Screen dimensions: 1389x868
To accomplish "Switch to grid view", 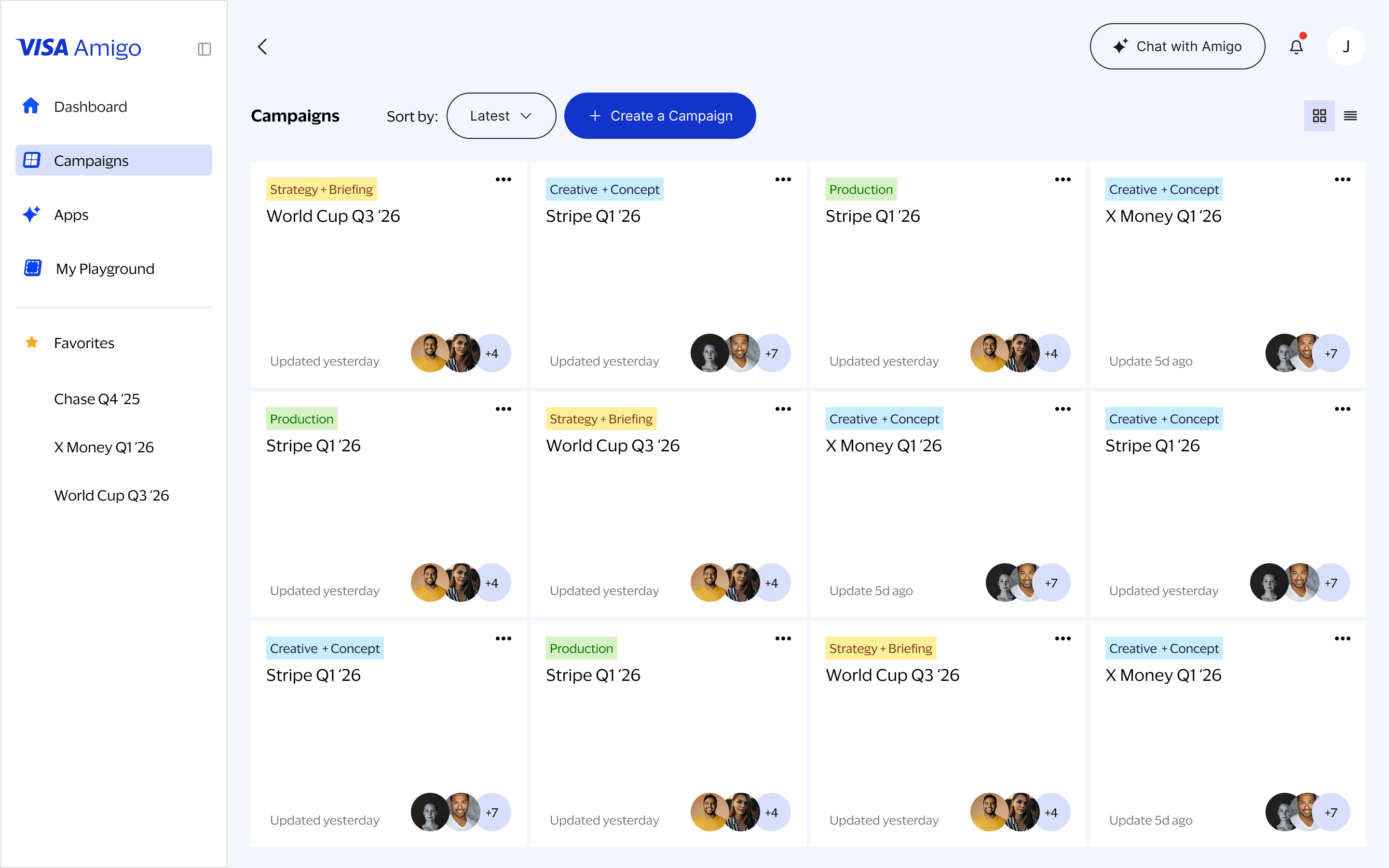I will click(x=1319, y=116).
